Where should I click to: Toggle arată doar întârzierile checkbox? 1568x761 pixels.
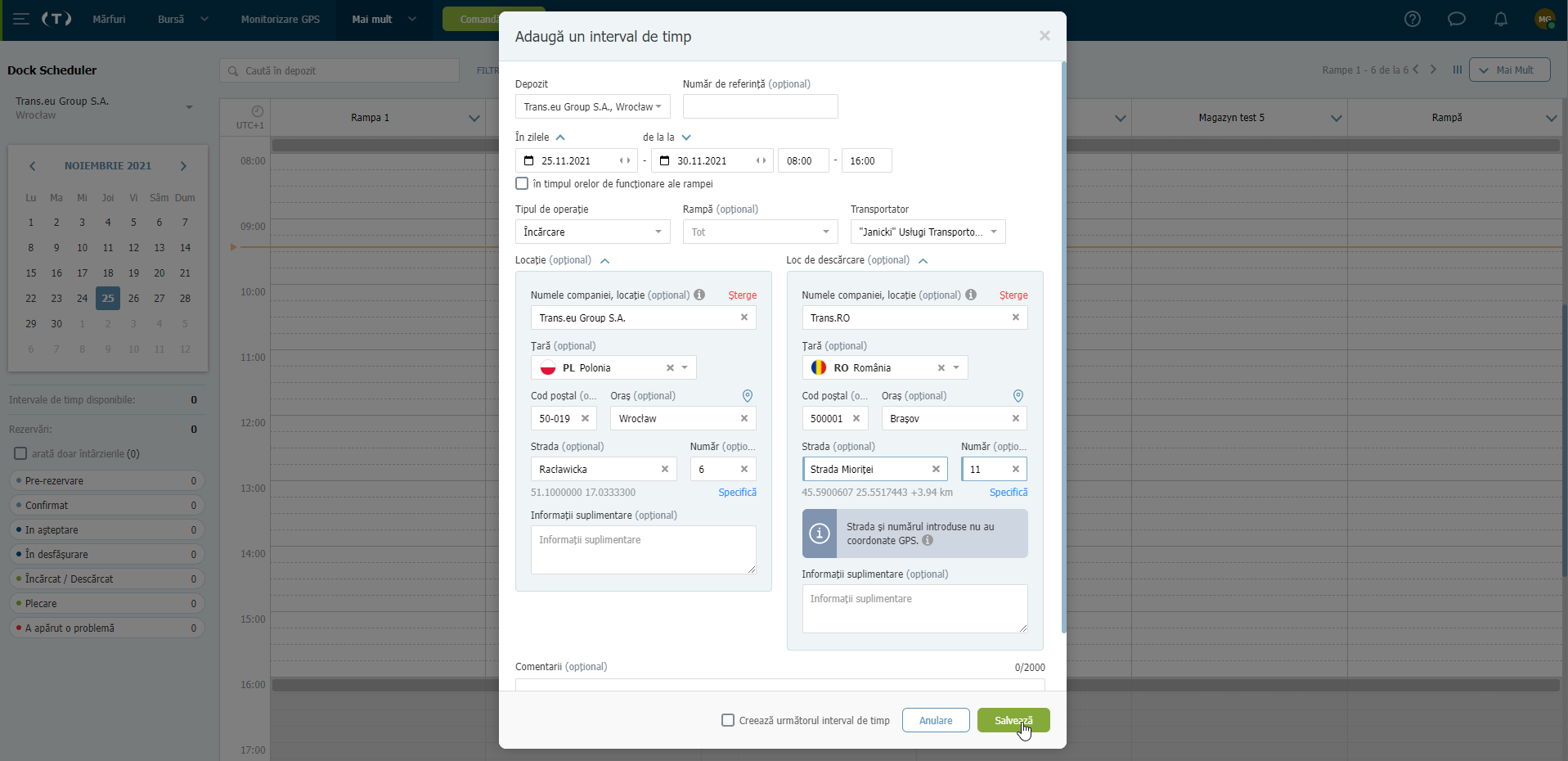[20, 453]
